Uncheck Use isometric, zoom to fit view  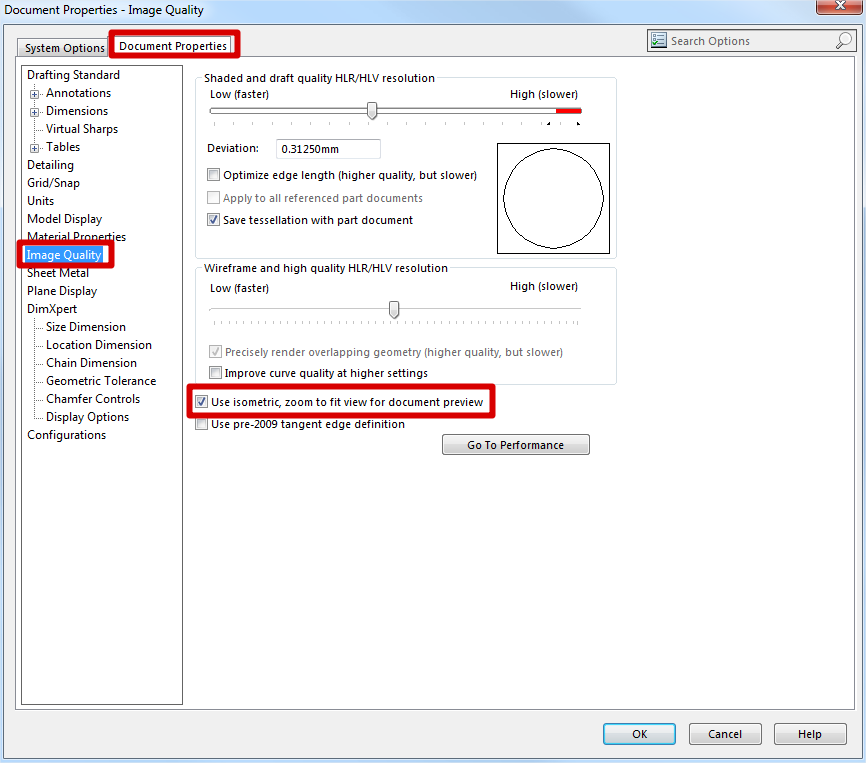201,402
